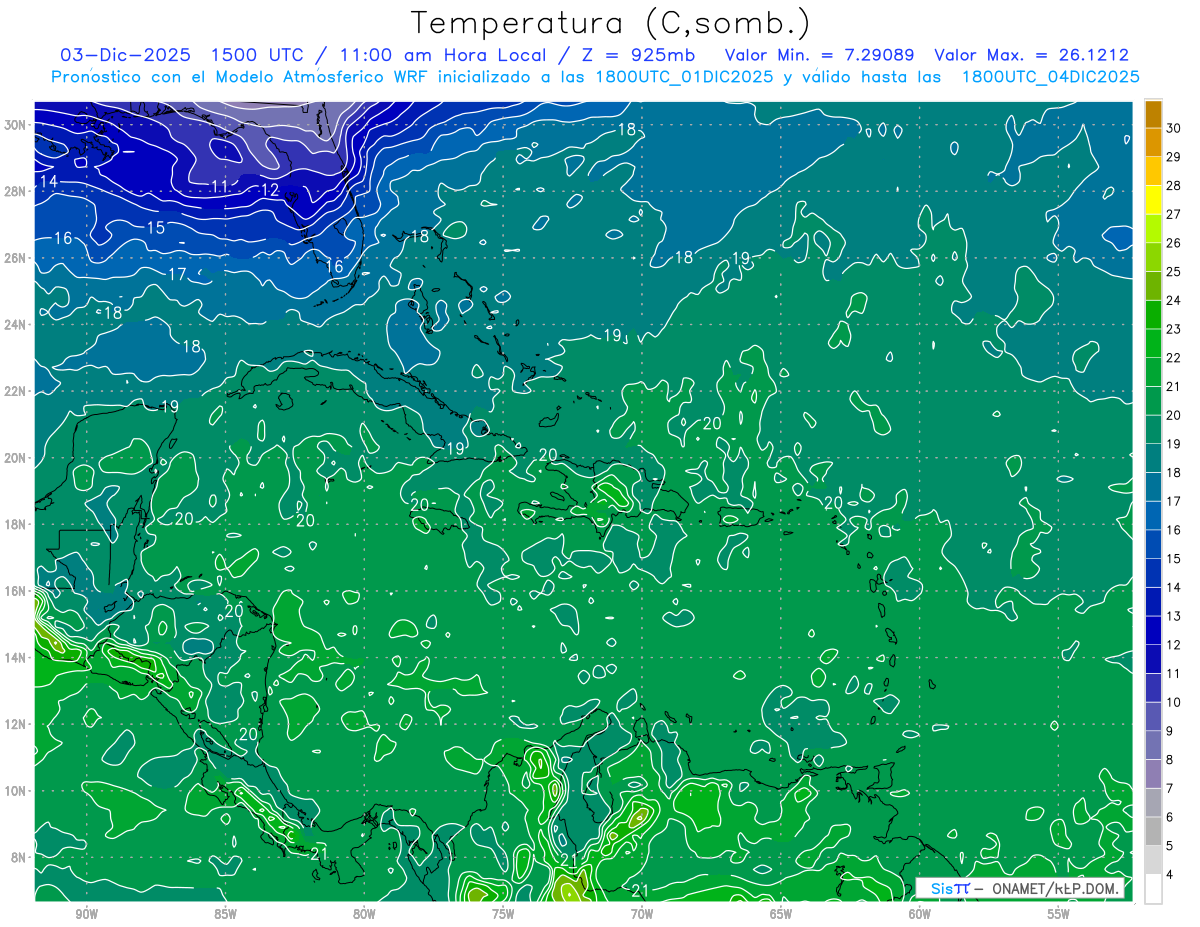Pick the top brown-orange swatch above 30
1200x927 pixels.
[1153, 115]
